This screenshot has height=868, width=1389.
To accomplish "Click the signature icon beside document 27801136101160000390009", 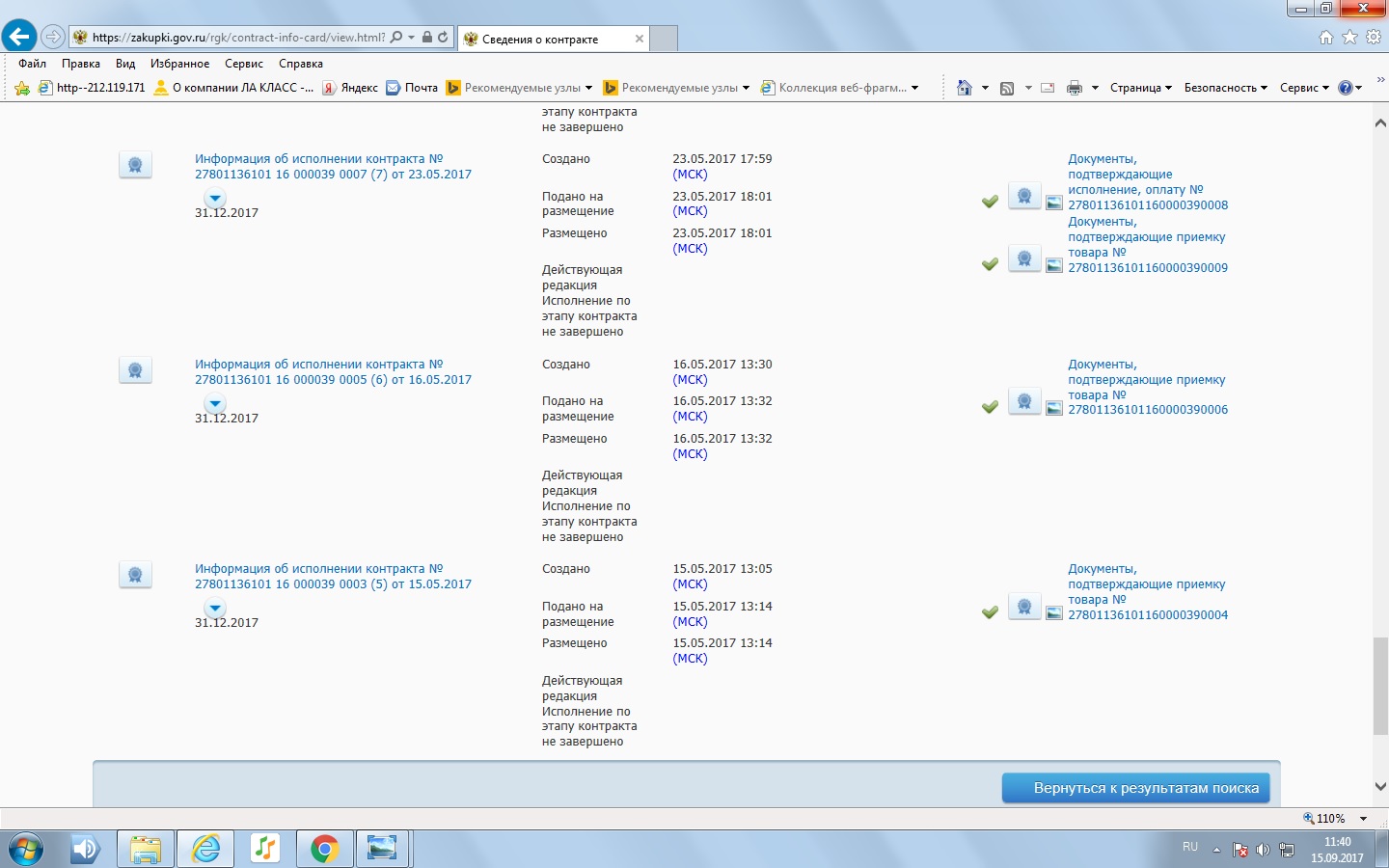I will [1024, 259].
